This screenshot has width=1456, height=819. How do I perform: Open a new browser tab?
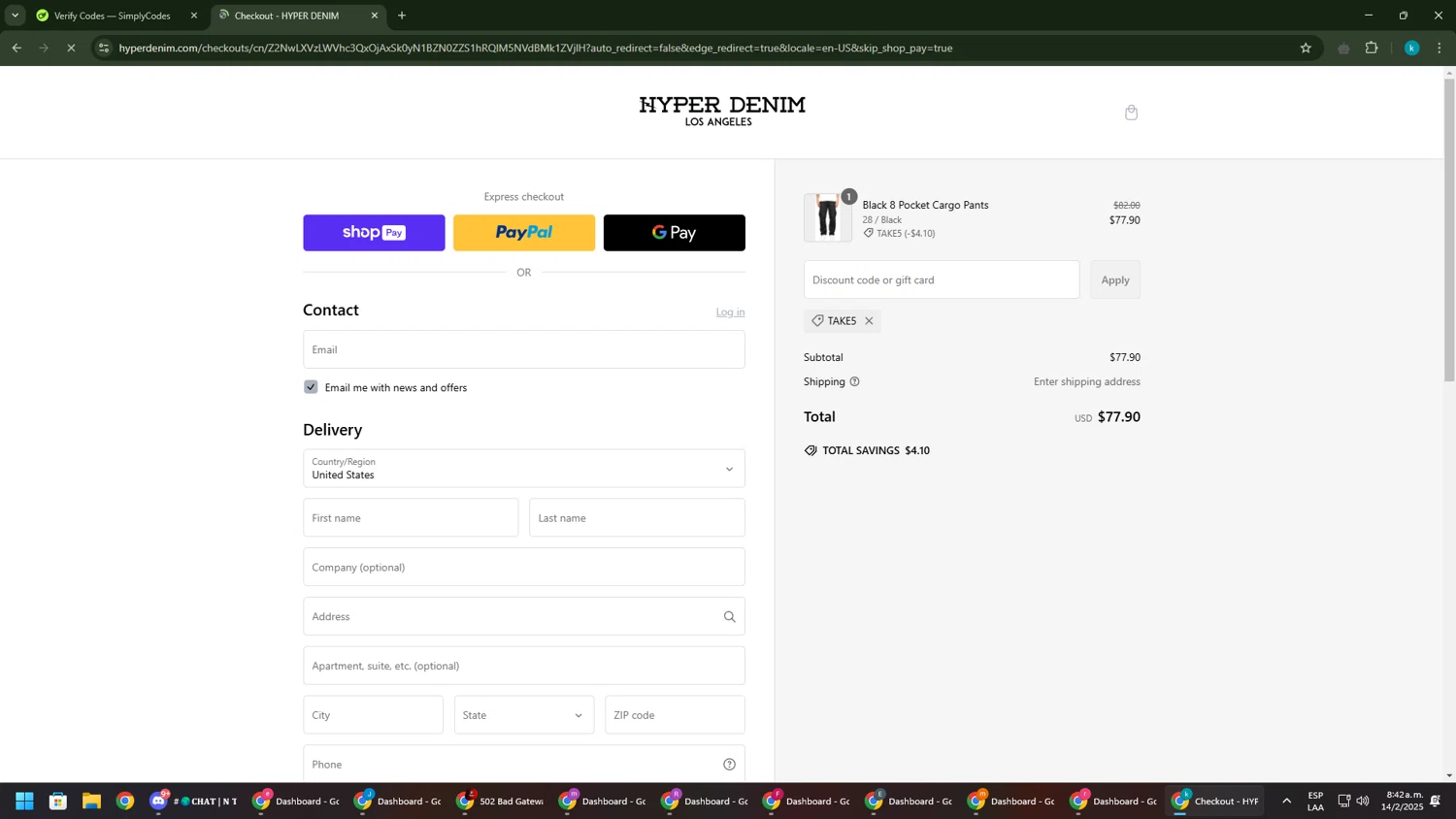pyautogui.click(x=402, y=16)
